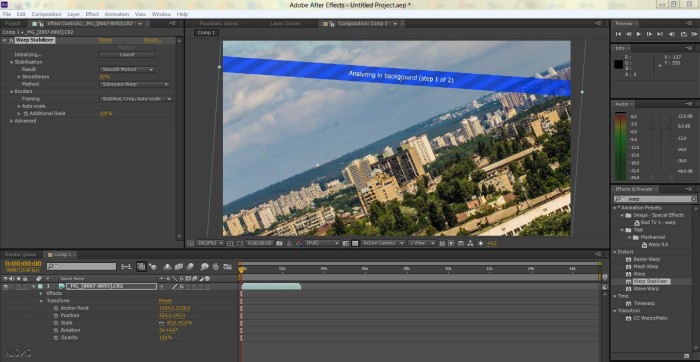Open the Layer menu
Viewport: 700px width, 362px height.
[74, 14]
